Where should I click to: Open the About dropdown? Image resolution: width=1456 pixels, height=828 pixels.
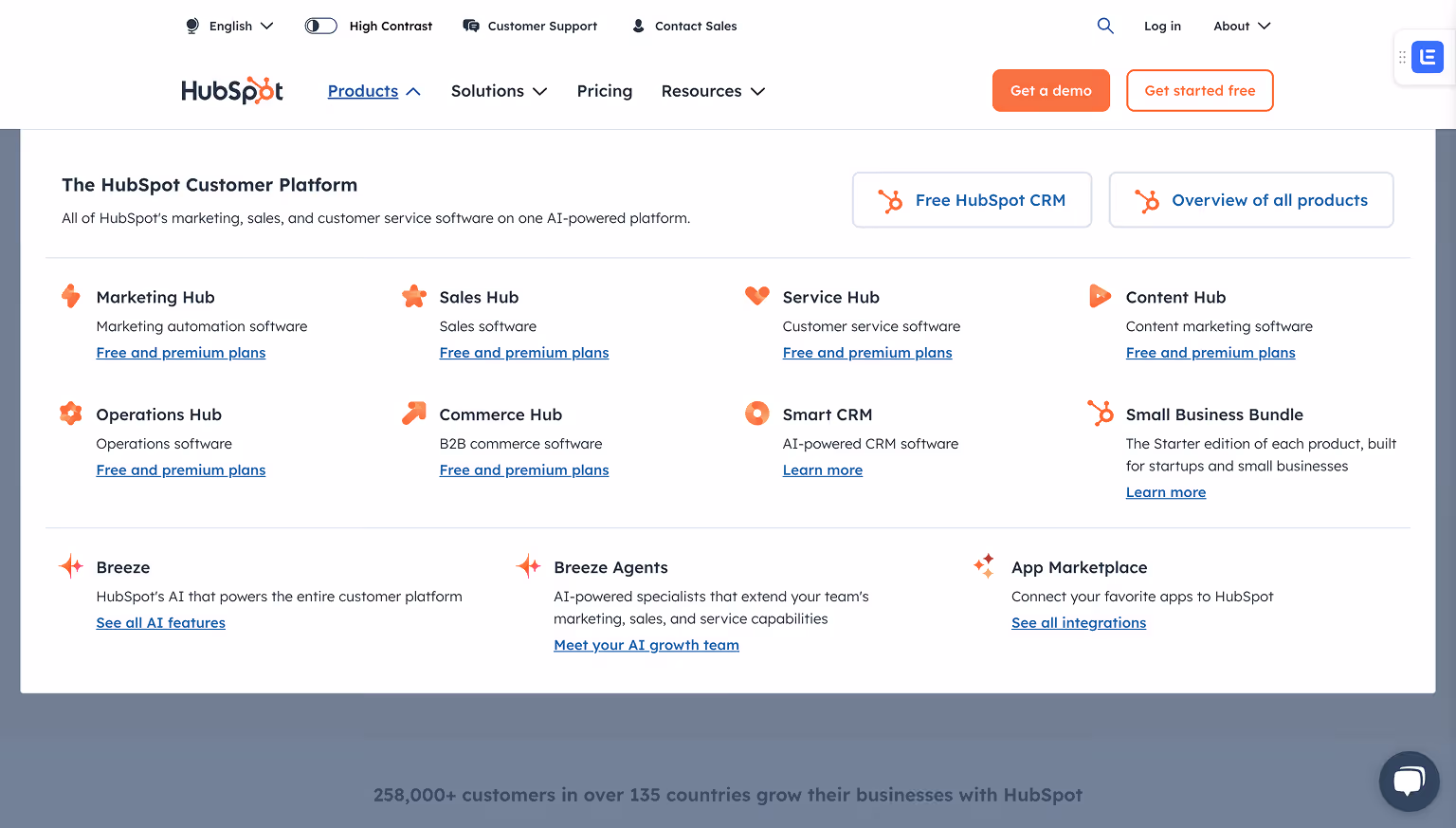click(1241, 26)
